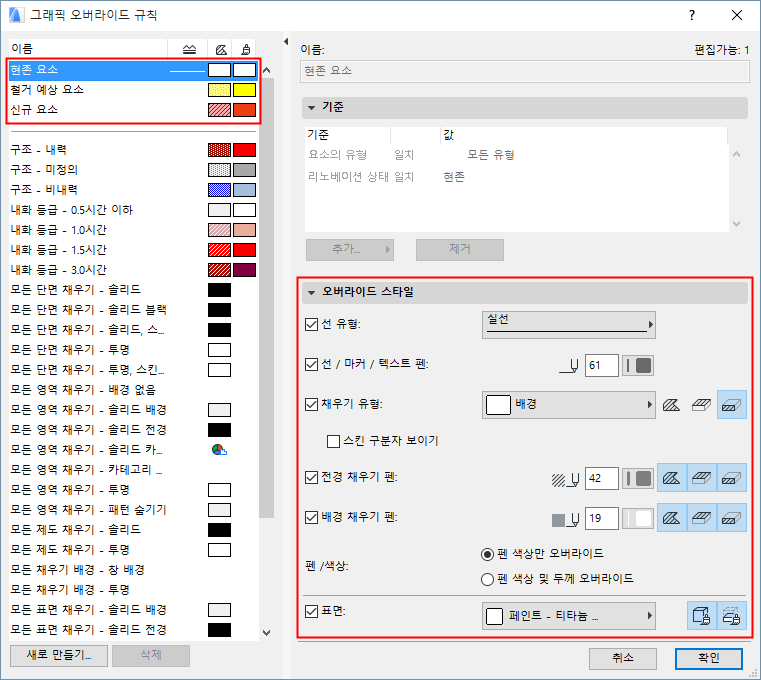Click criteria list scroll down arrow
Viewport: 761px width, 680px height.
[x=736, y=224]
